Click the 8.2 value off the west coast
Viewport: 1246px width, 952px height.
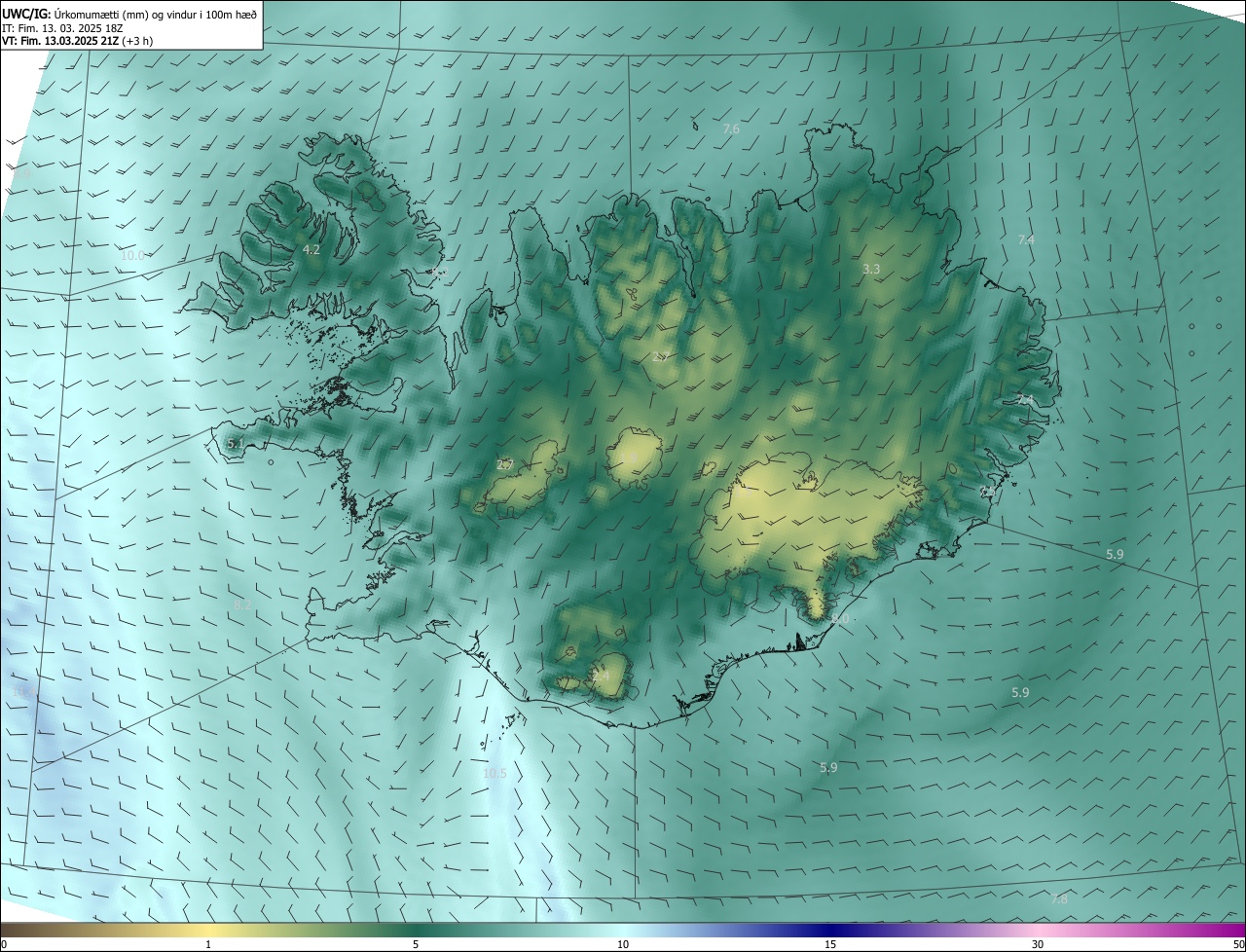tap(242, 604)
